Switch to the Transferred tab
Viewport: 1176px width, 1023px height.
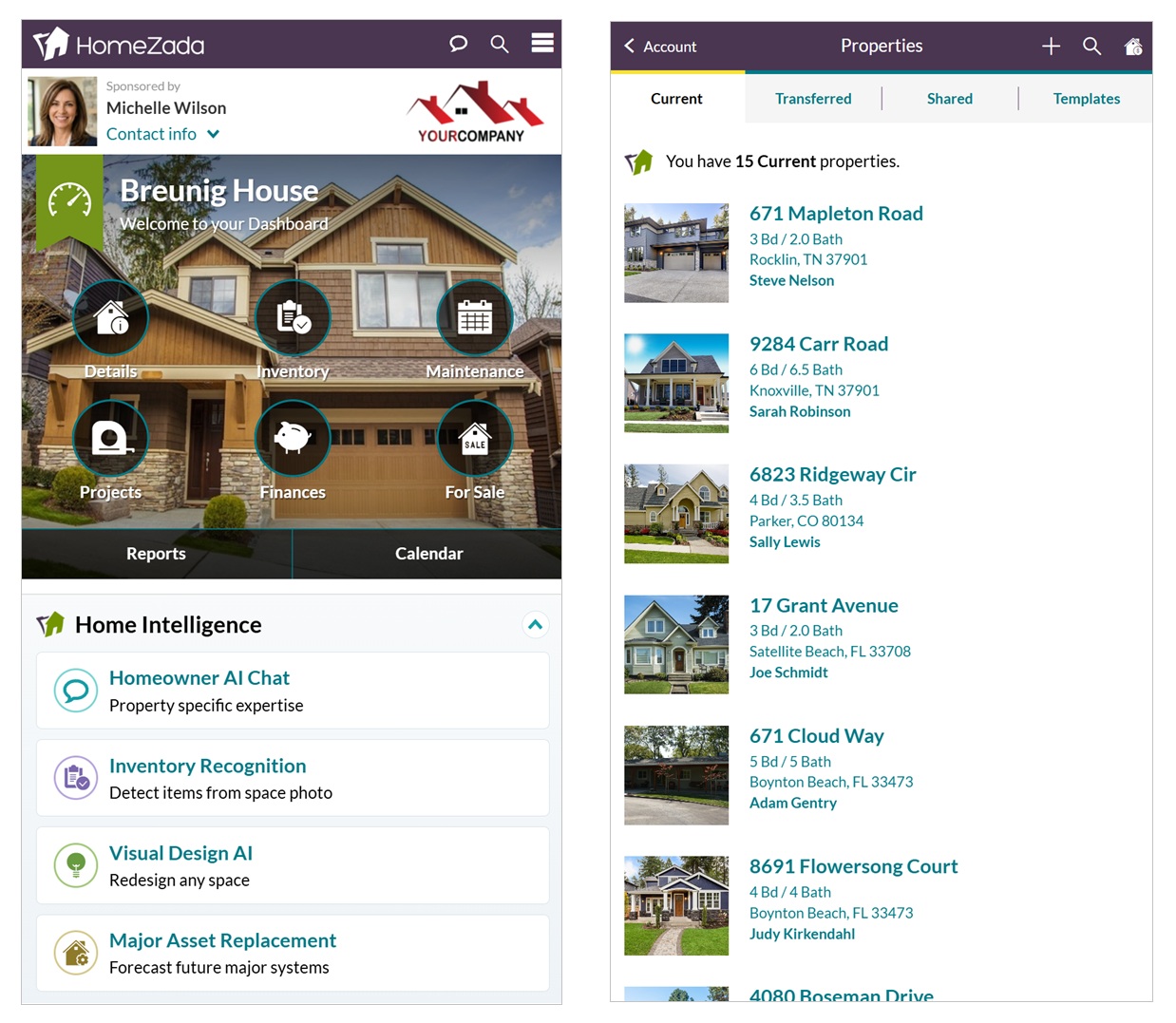(x=813, y=98)
